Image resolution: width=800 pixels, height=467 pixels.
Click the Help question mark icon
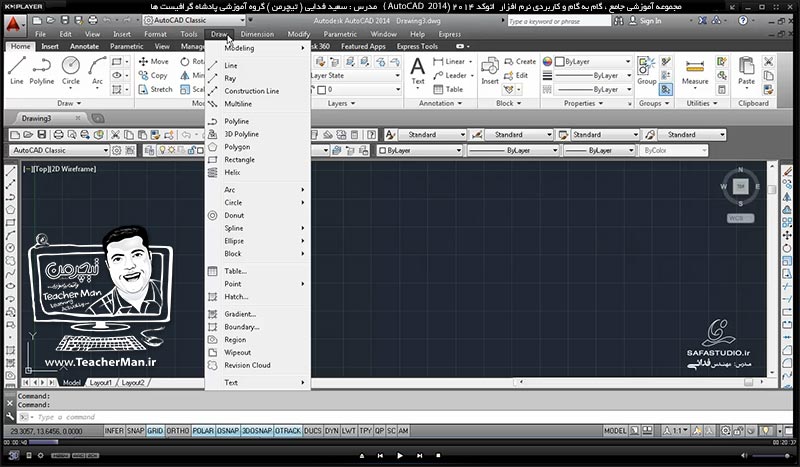pyautogui.click(x=743, y=20)
